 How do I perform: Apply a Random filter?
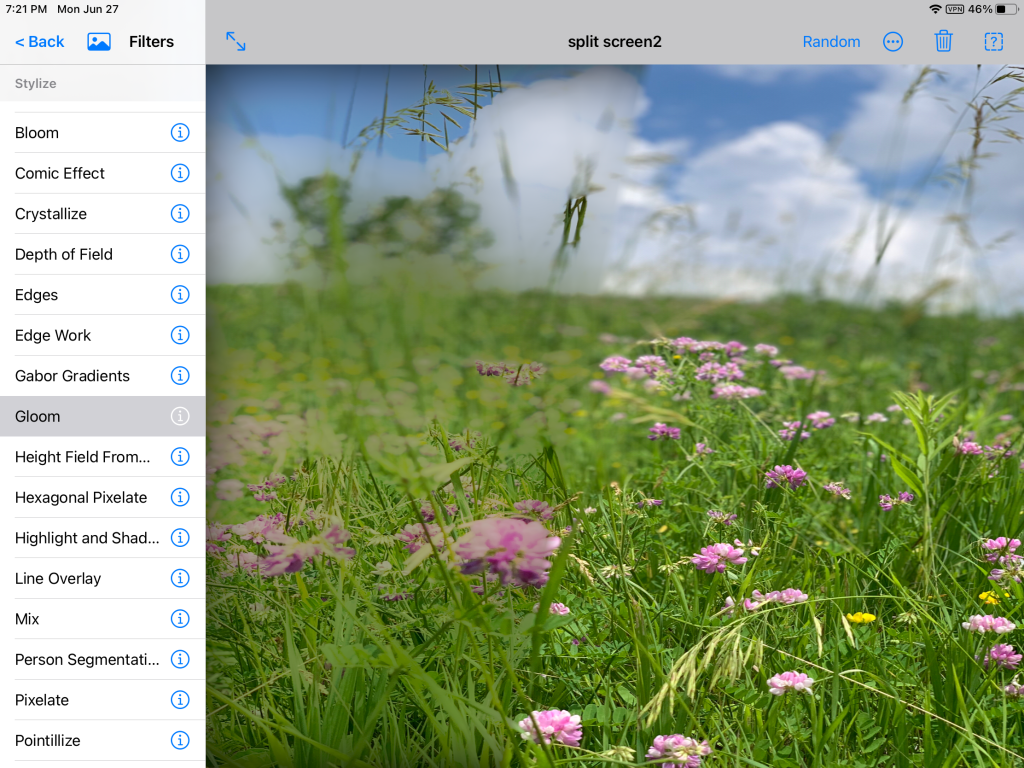pyautogui.click(x=831, y=41)
